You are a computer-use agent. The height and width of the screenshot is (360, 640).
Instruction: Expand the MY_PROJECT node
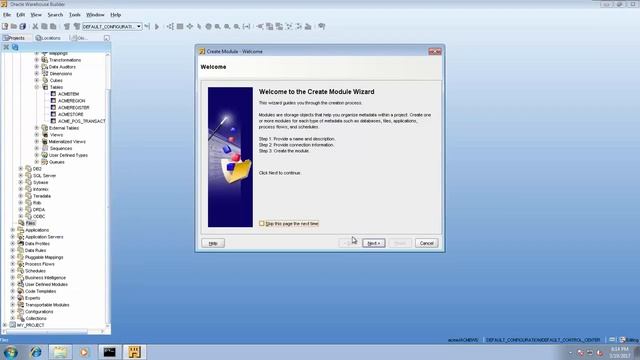(4, 325)
